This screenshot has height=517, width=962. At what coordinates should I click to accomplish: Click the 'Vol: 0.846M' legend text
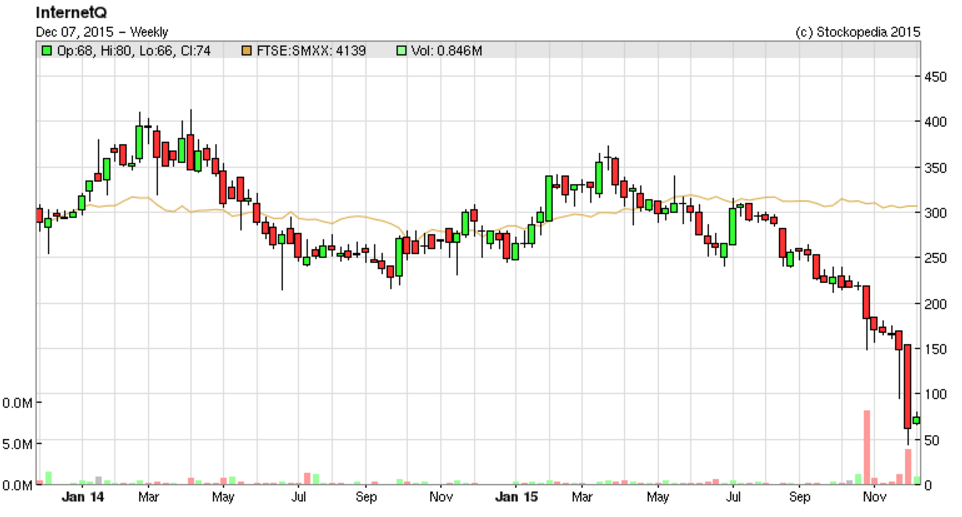pyautogui.click(x=447, y=51)
